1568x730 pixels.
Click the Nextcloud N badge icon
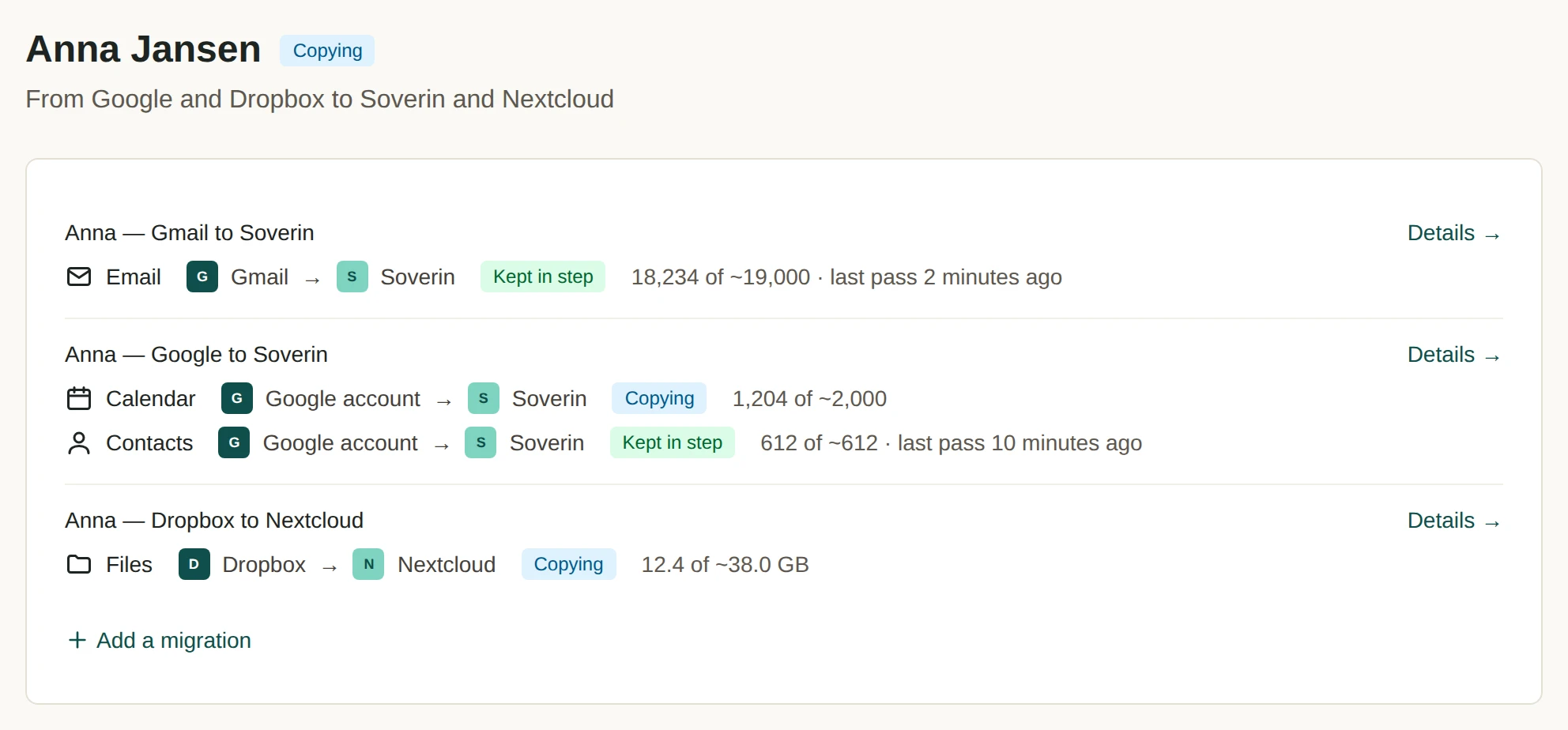click(x=368, y=564)
